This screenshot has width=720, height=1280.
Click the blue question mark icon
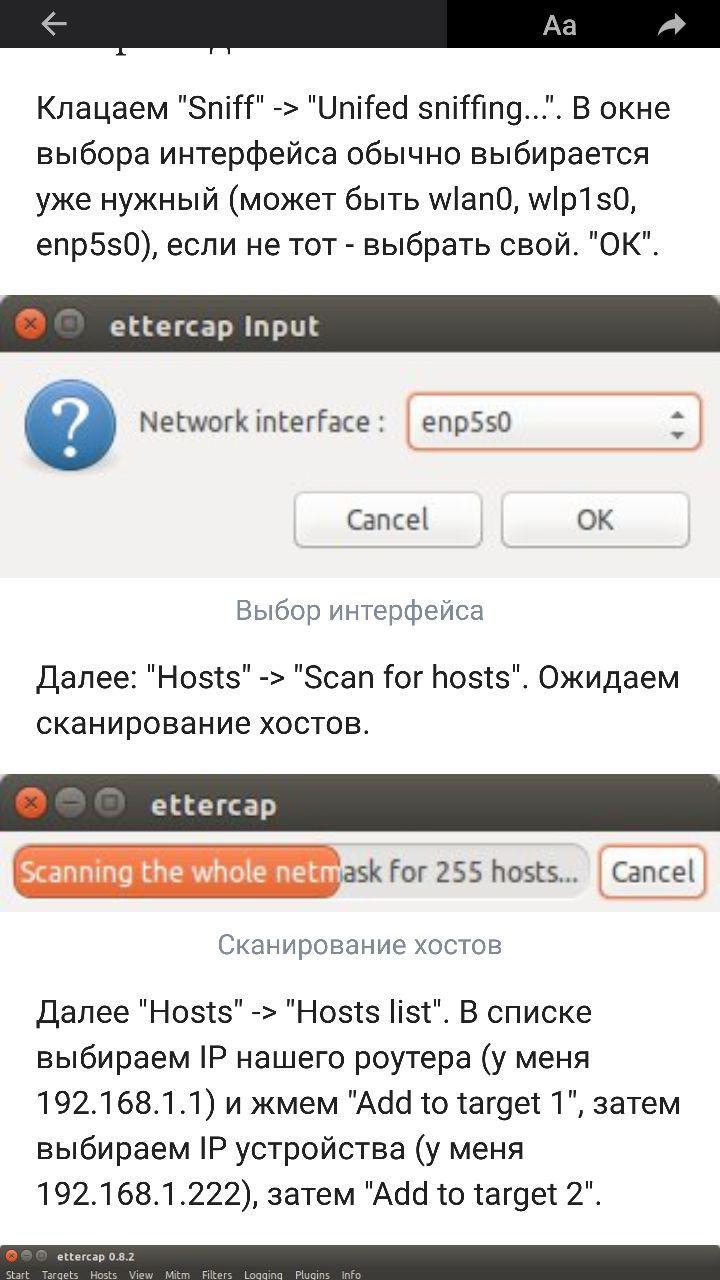click(70, 427)
